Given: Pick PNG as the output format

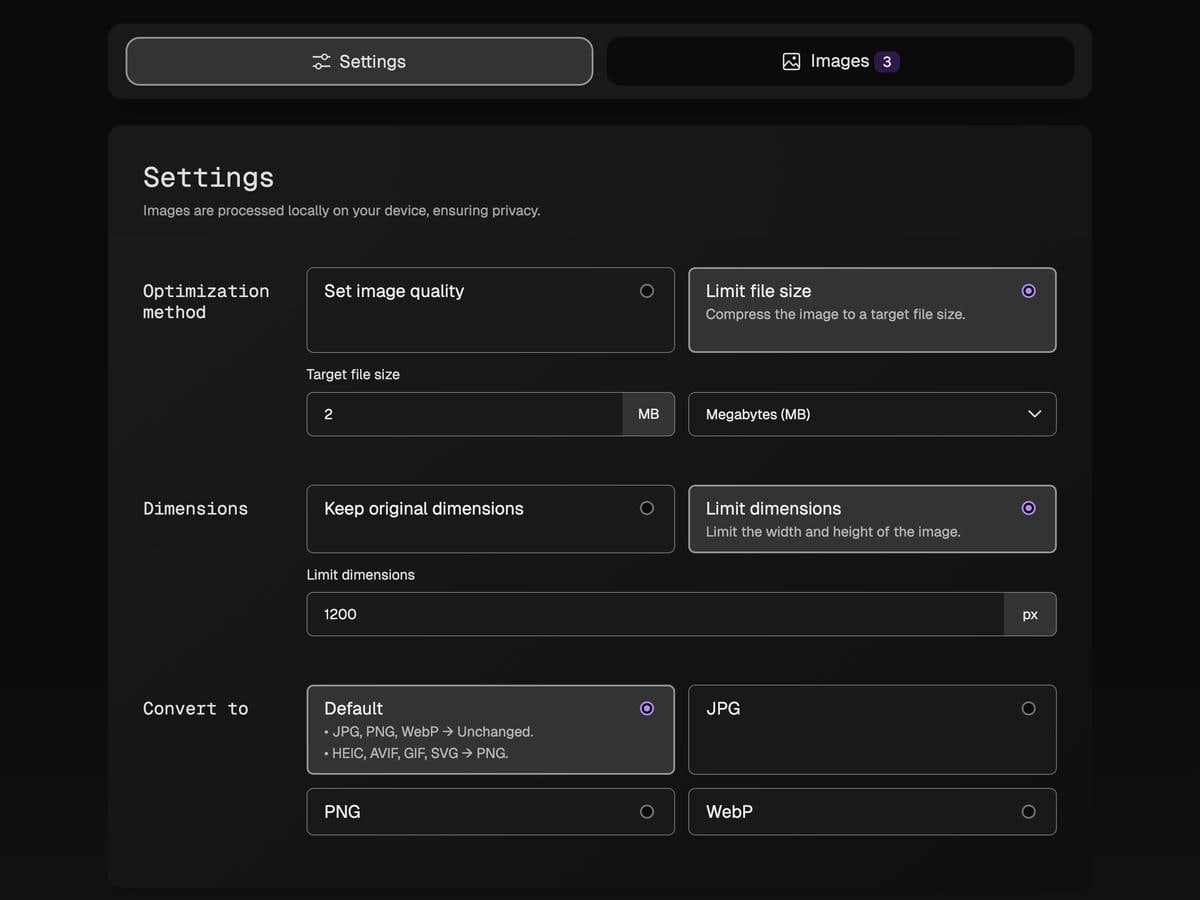Looking at the screenshot, I should point(490,811).
